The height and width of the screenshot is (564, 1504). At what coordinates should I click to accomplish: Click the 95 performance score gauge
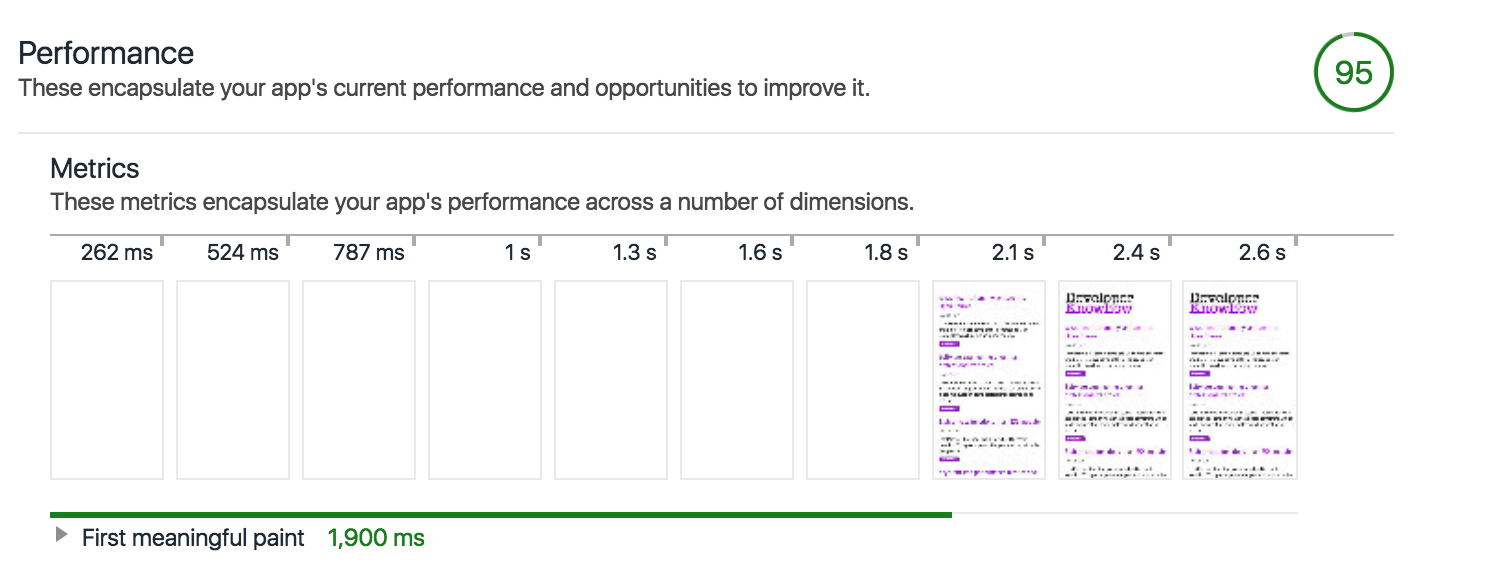click(1353, 72)
